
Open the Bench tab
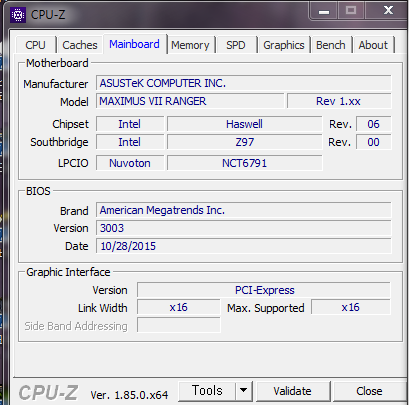pos(331,45)
